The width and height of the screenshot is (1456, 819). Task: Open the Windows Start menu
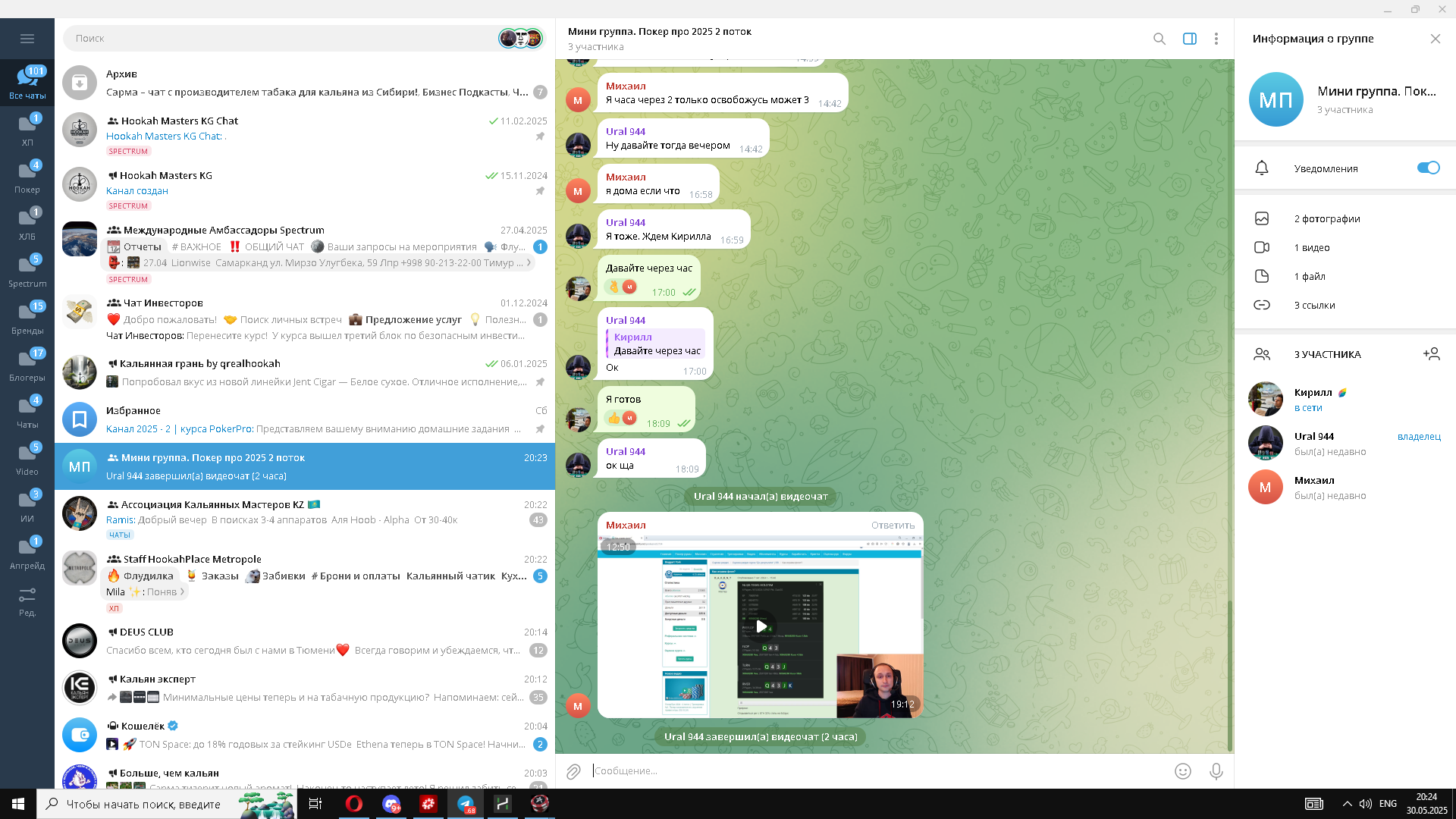[18, 804]
